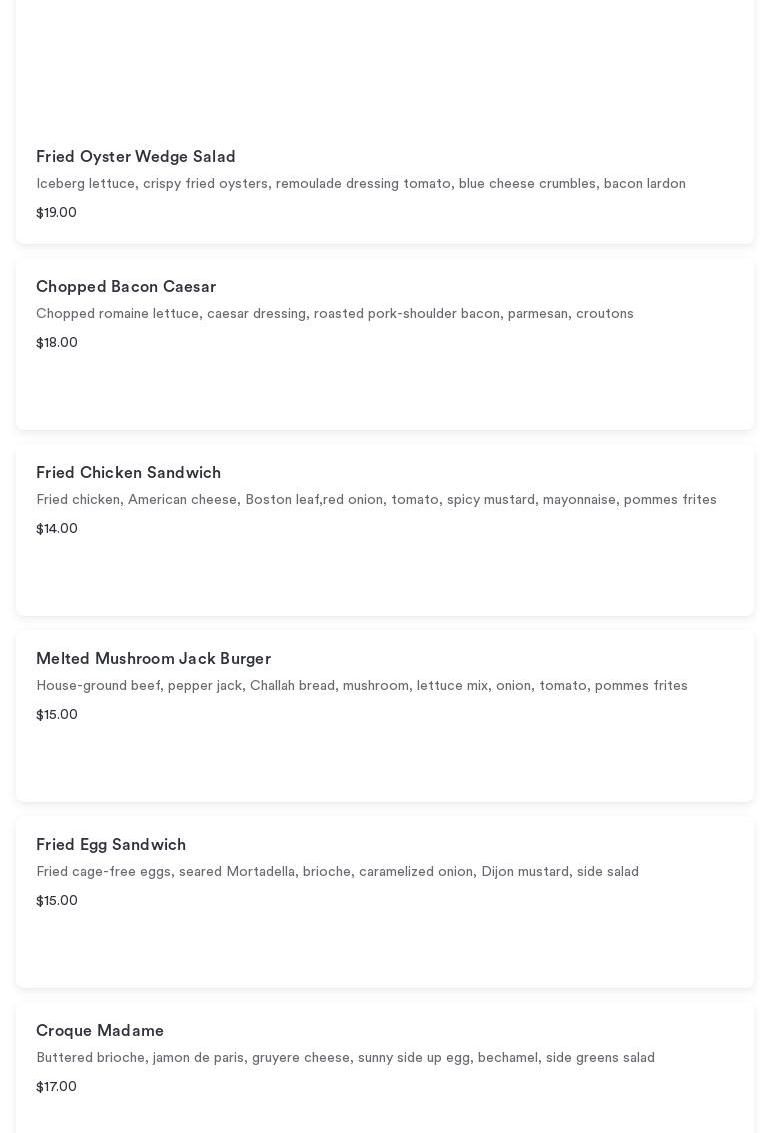
Task: Open the Fried Chicken Sandwich item
Action: click(128, 473)
